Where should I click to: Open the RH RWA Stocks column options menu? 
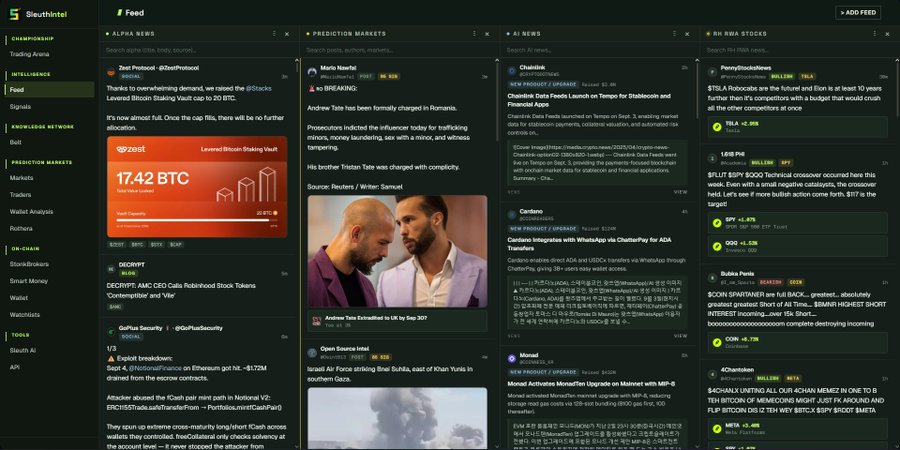click(875, 34)
